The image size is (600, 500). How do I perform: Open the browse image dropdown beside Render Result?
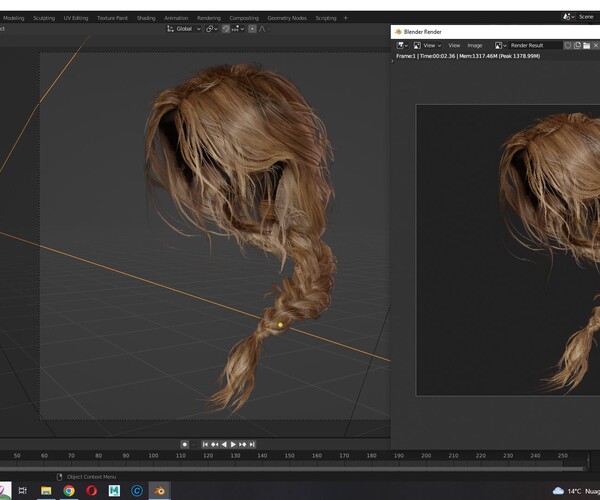click(x=501, y=46)
